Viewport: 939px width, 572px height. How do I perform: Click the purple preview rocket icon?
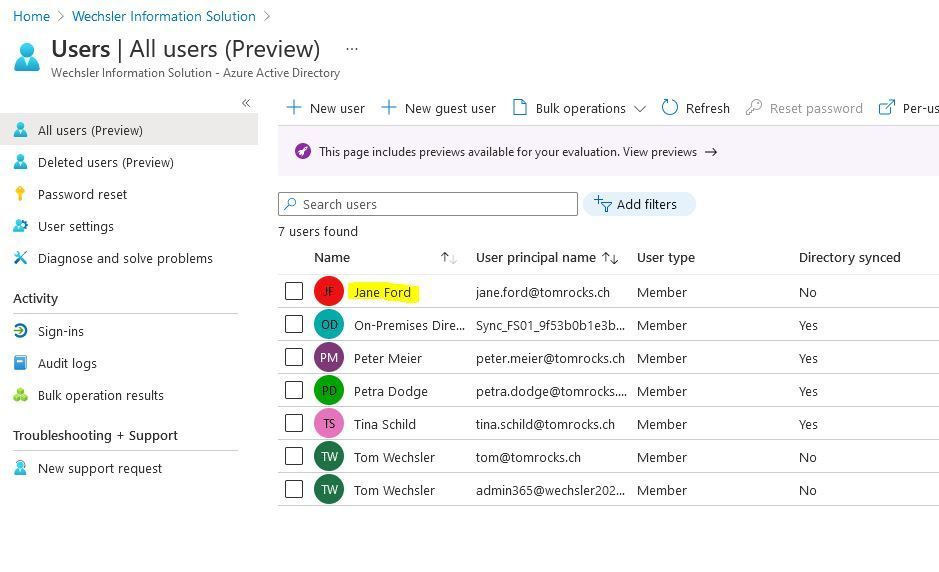303,152
